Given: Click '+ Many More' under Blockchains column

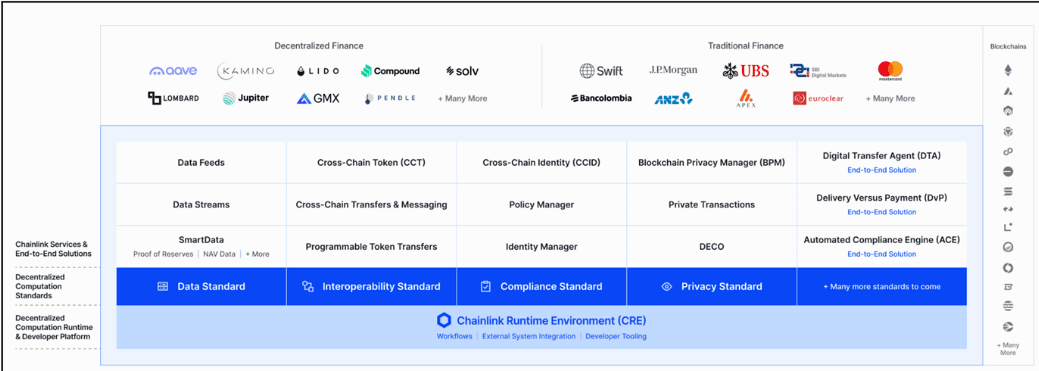Looking at the screenshot, I should pyautogui.click(x=1008, y=349).
